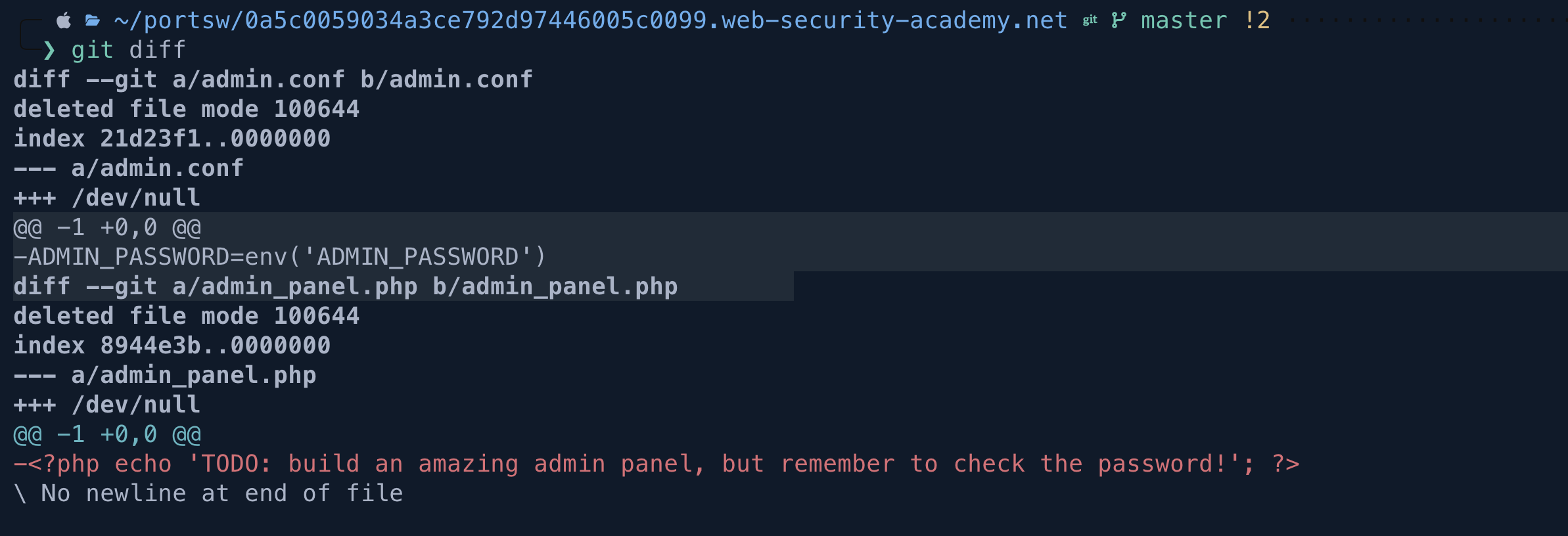Click the master branch name
Screen dimensions: 1568x536
[1184, 20]
